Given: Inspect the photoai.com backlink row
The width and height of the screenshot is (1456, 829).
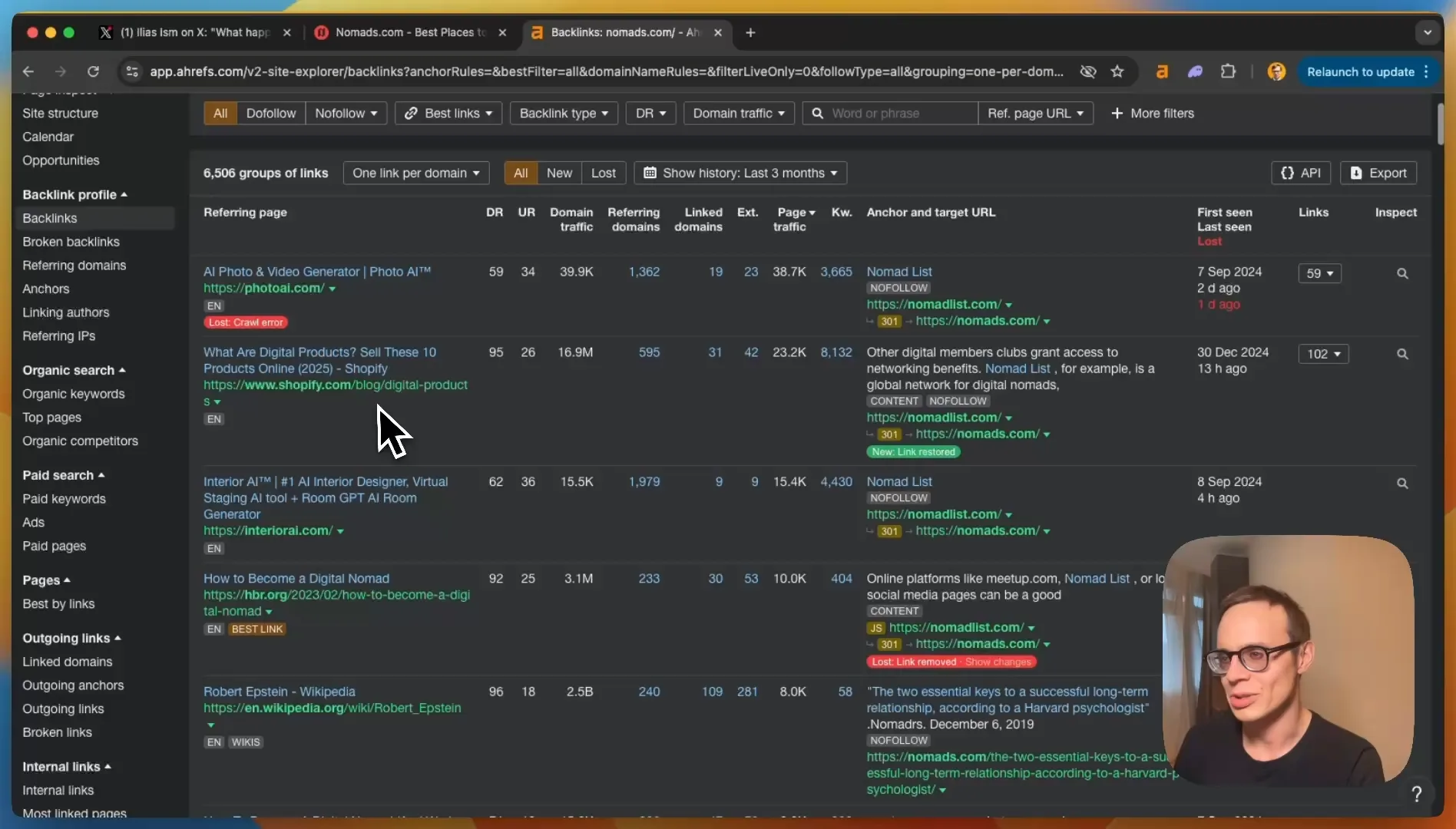Looking at the screenshot, I should (x=1401, y=273).
